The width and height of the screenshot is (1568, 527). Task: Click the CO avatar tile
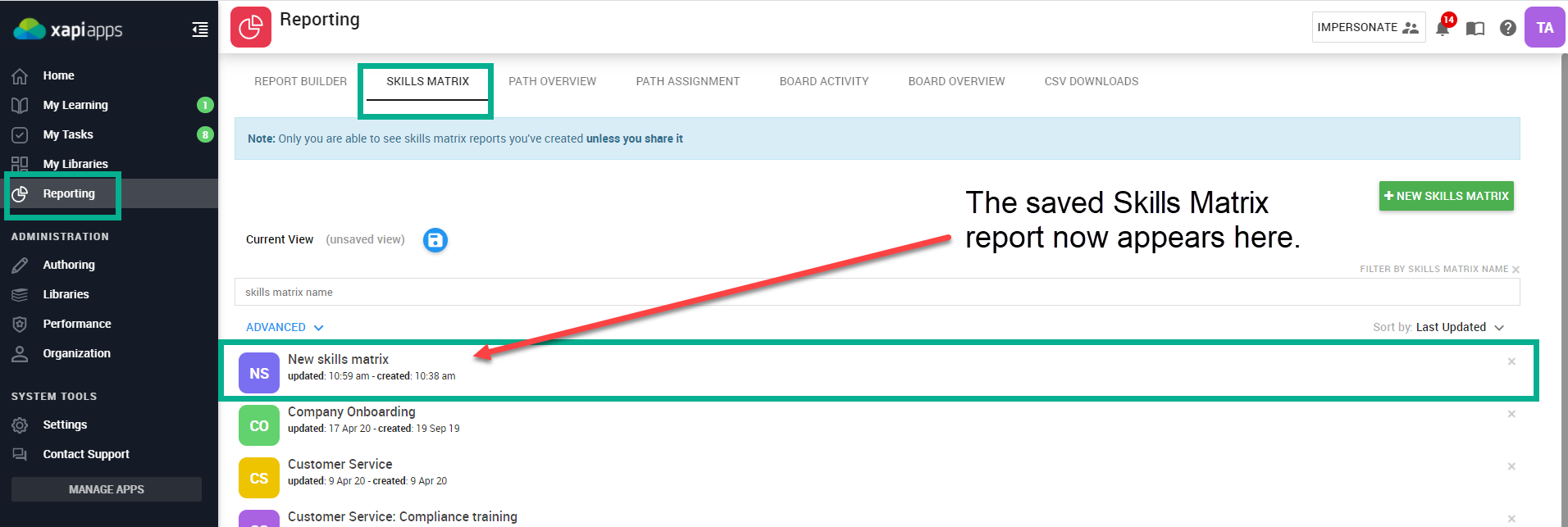[x=259, y=425]
